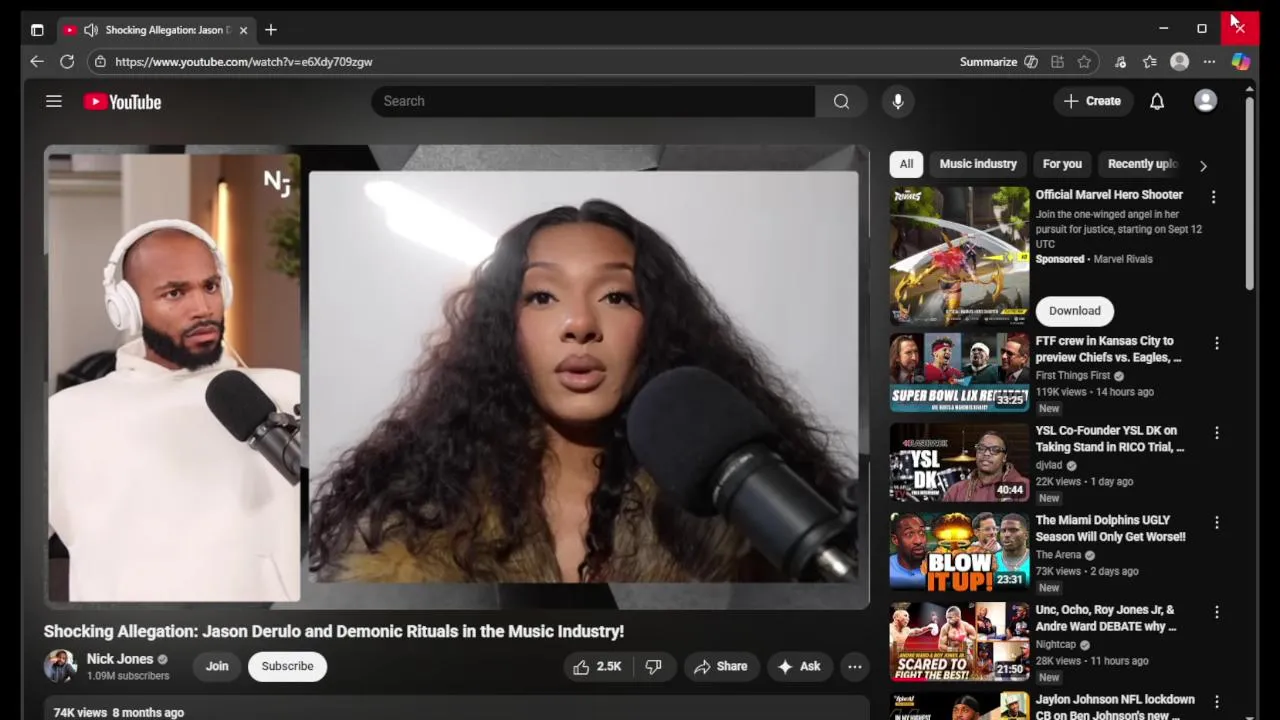
Task: Open more actions under the video
Action: coord(855,666)
